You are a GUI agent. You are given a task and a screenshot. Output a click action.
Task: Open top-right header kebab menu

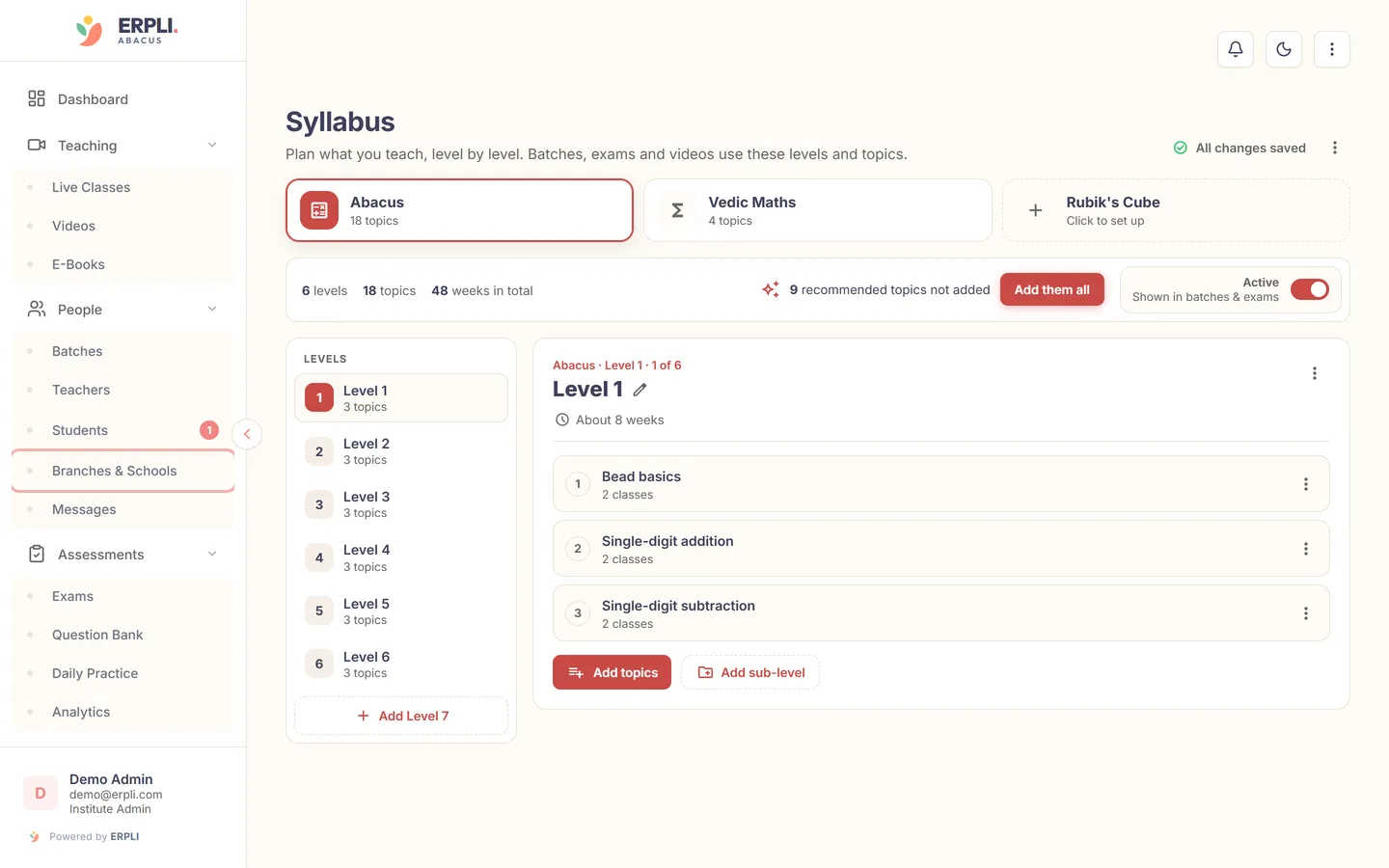pos(1332,49)
